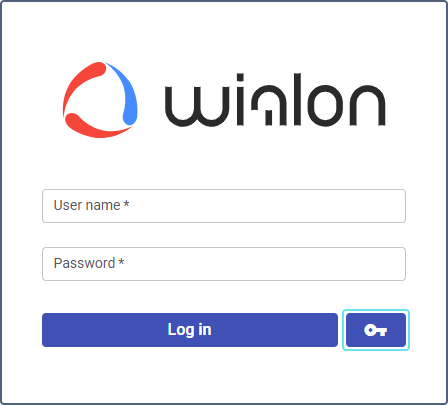Click the 'Log in' text on button
The width and height of the screenshot is (448, 405).
(189, 330)
